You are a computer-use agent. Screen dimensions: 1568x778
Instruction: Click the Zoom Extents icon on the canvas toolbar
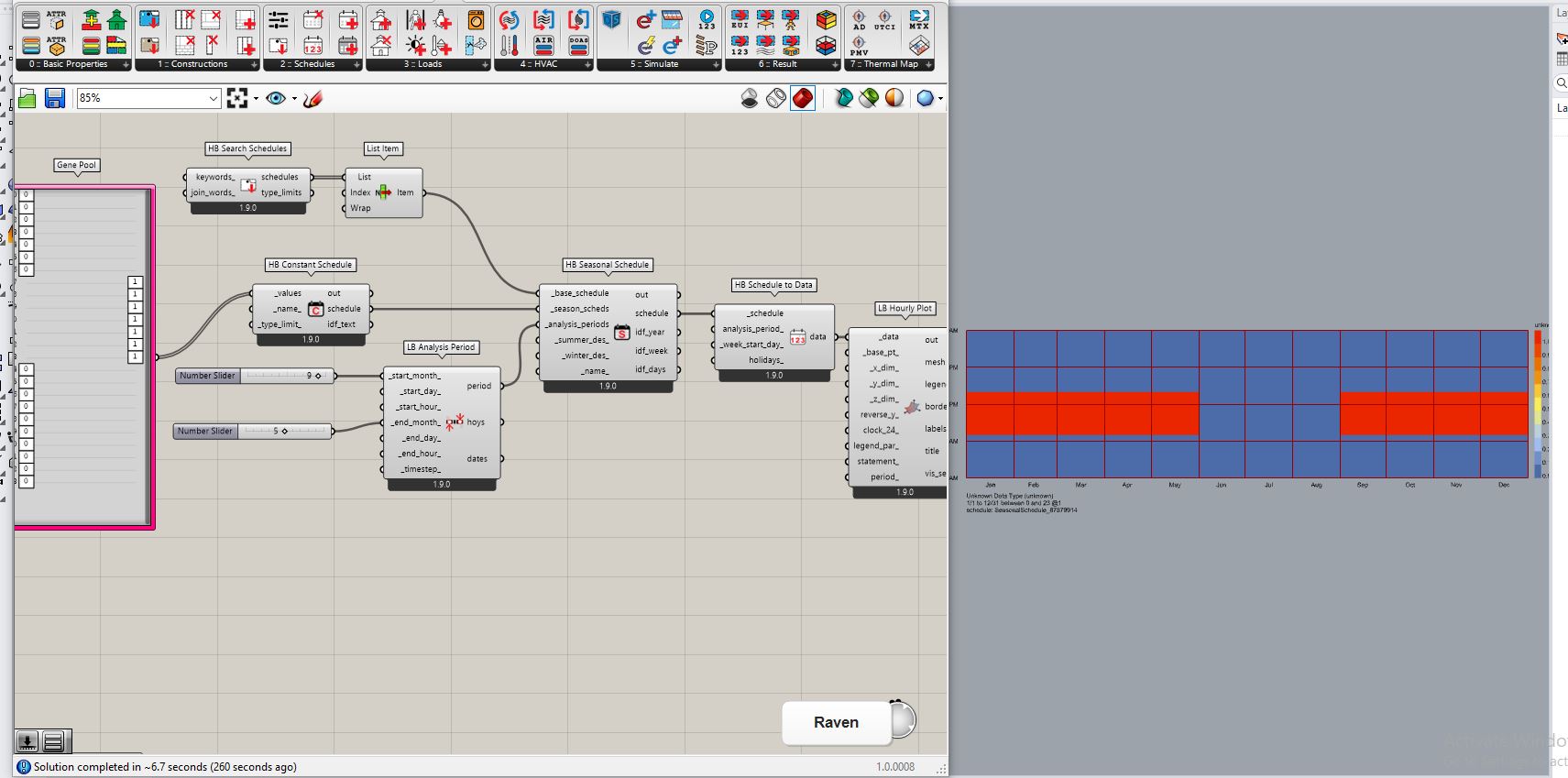point(237,98)
